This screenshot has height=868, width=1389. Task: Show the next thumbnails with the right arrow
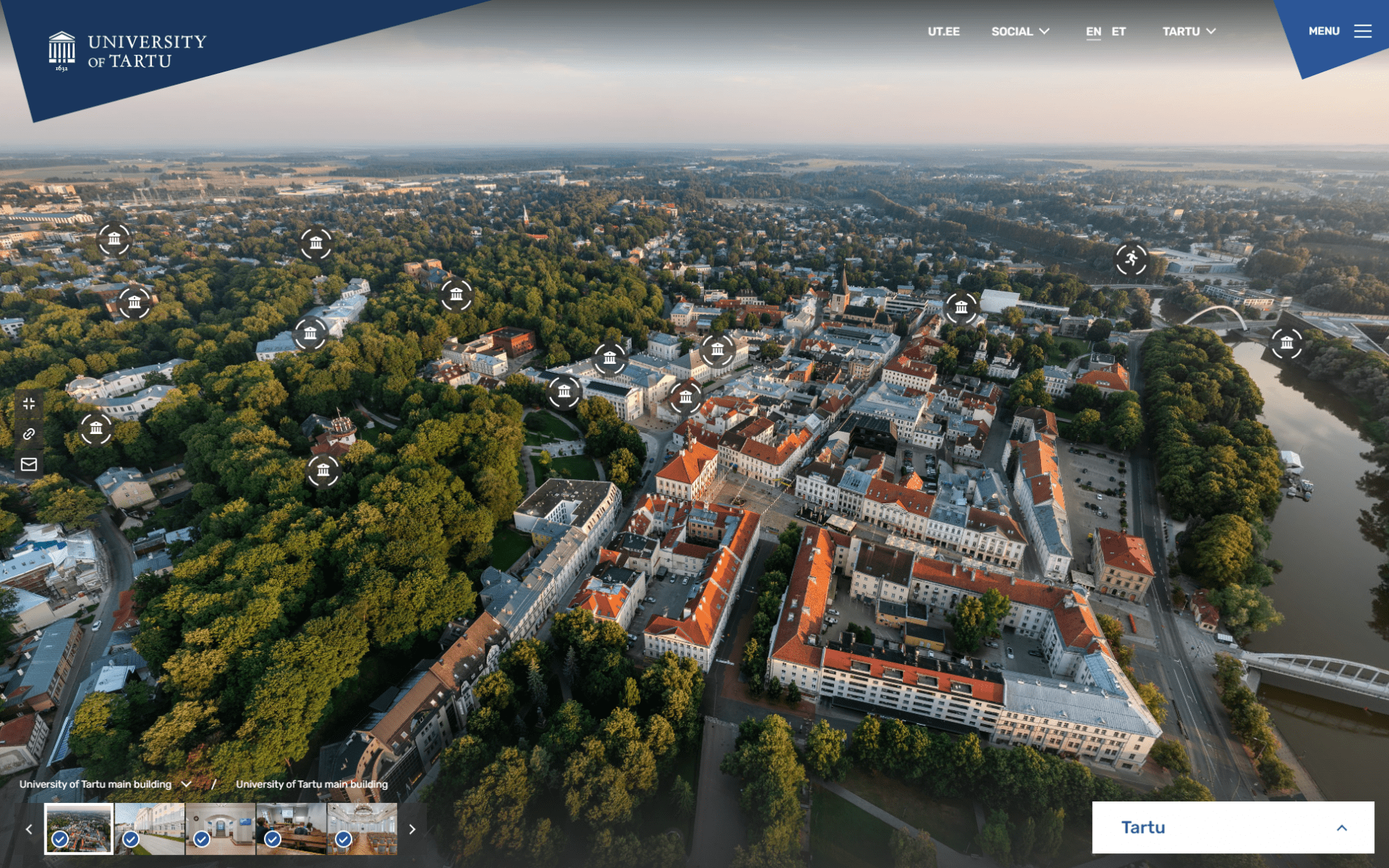(x=412, y=829)
